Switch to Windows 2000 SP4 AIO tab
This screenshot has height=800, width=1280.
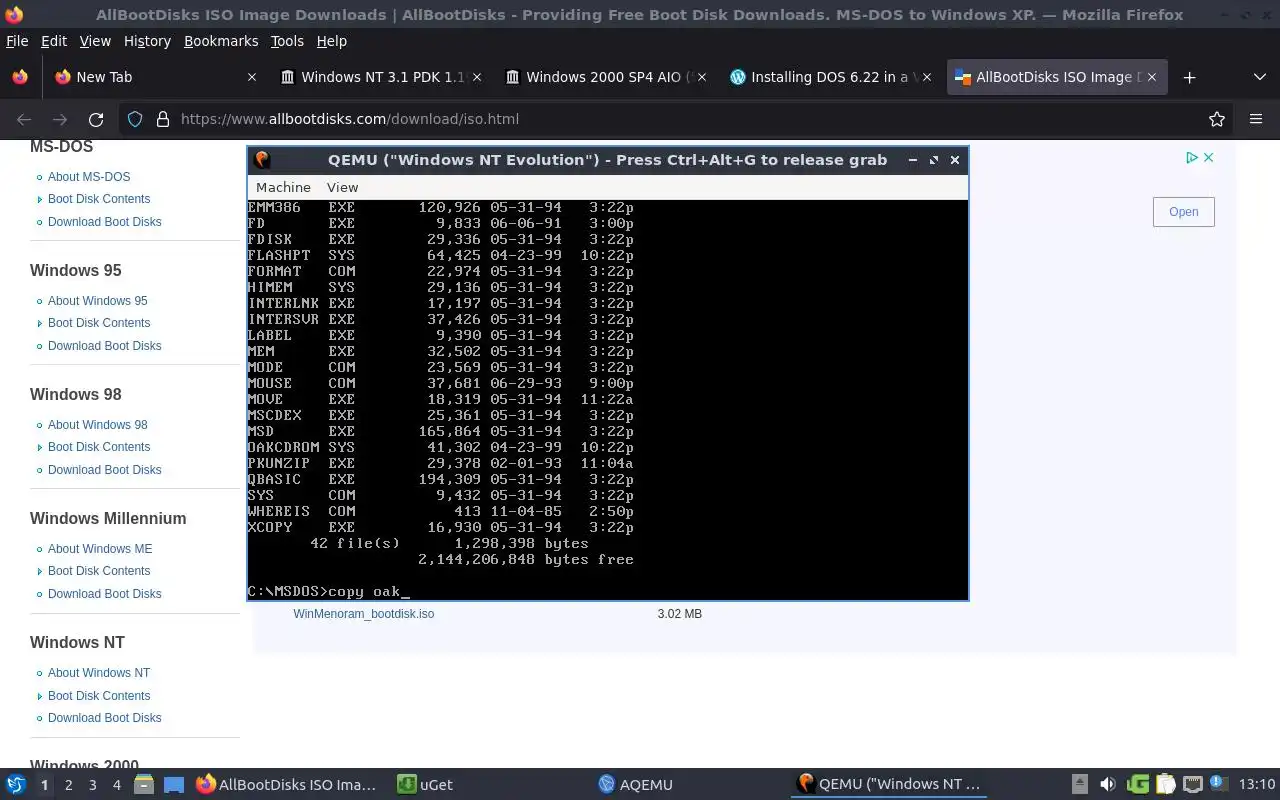[x=605, y=77]
